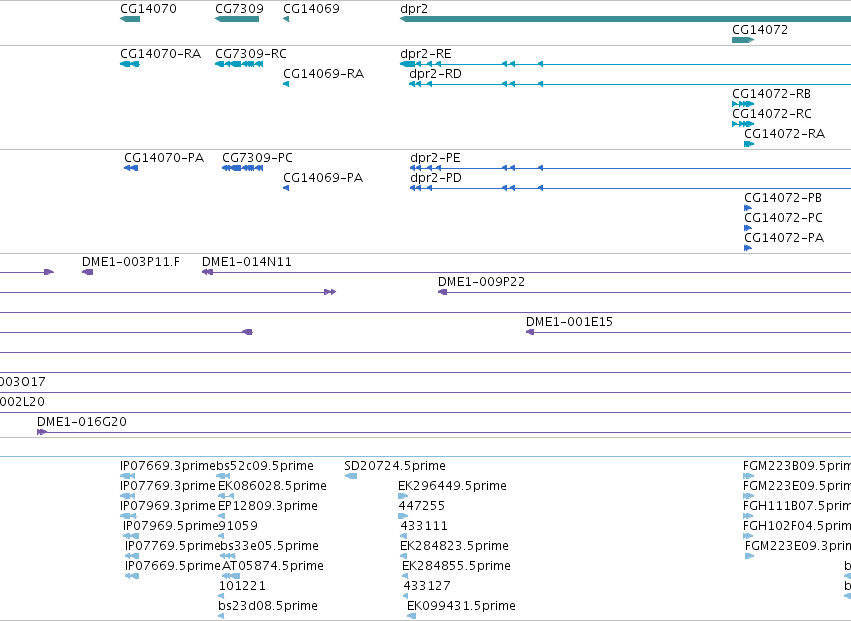The height and width of the screenshot is (621, 851).
Task: Click the blue CG7309-PC coding segment glyph
Action: coord(243,168)
